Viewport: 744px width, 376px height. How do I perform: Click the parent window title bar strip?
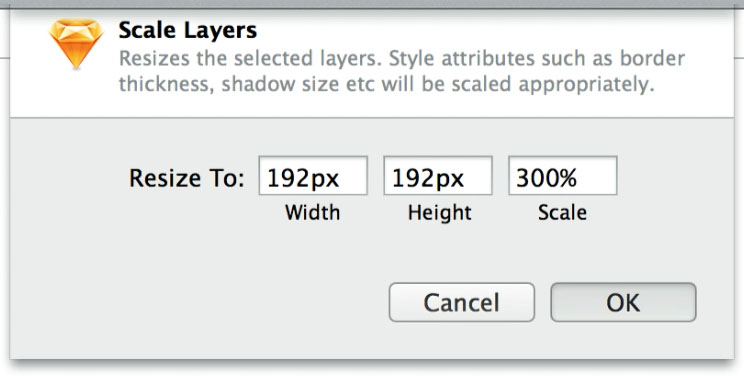click(372, 4)
